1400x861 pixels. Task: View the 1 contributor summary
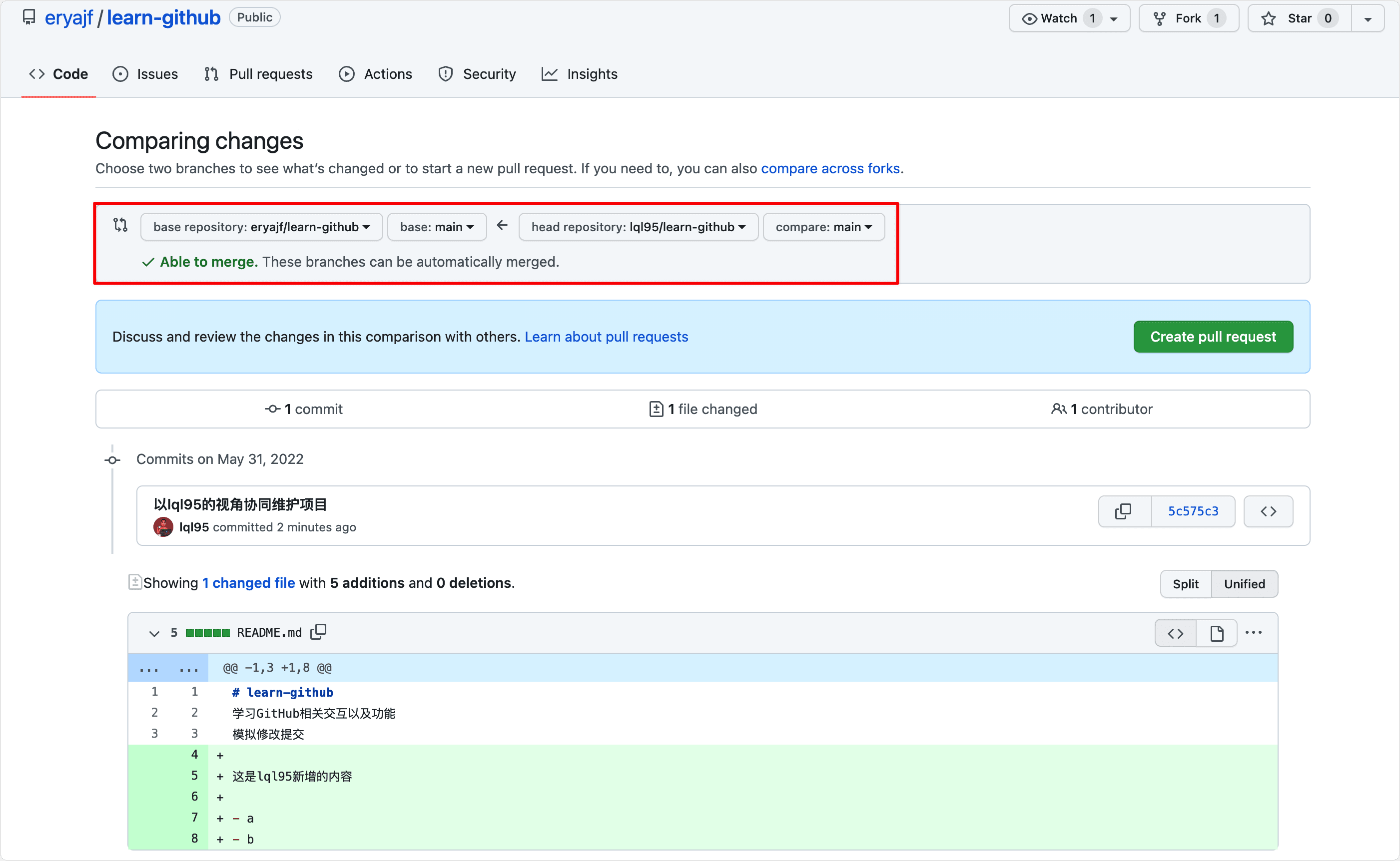coord(1101,409)
